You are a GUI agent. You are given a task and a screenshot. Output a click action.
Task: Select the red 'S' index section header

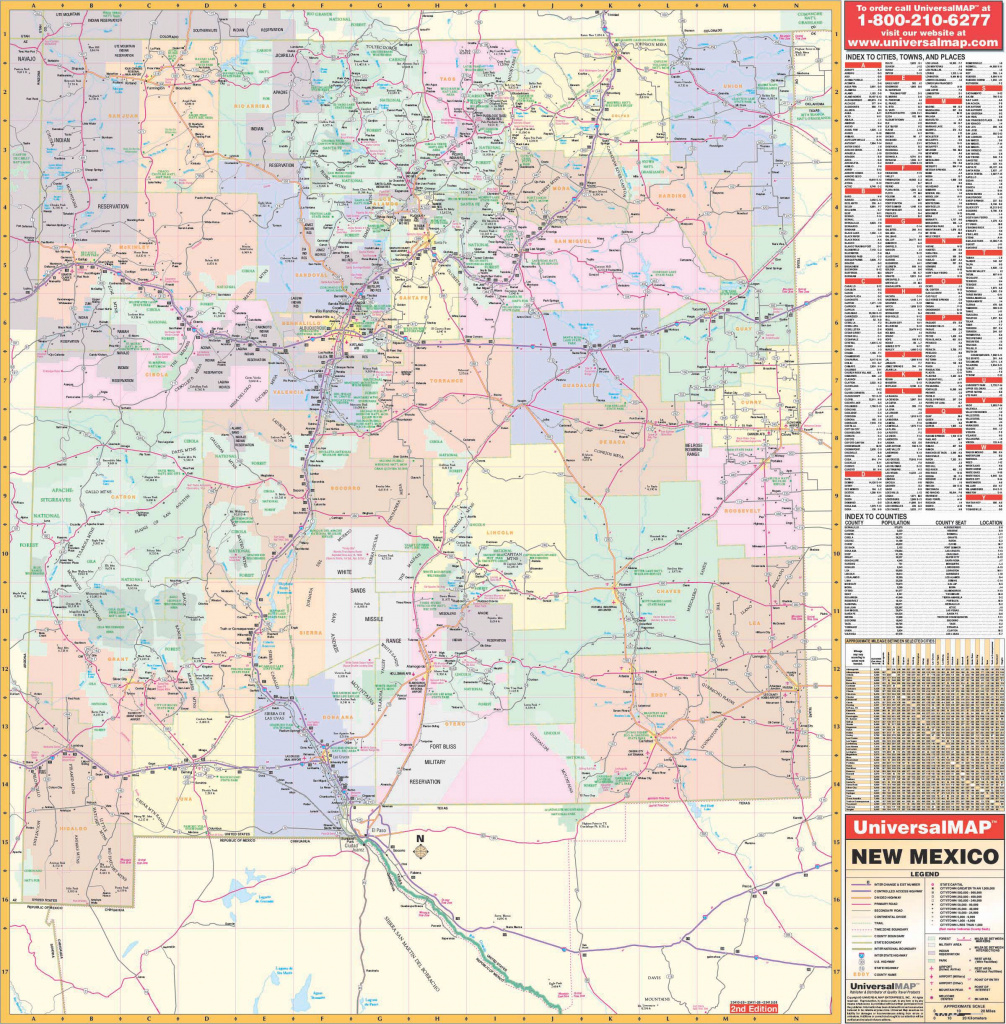pyautogui.click(x=984, y=88)
